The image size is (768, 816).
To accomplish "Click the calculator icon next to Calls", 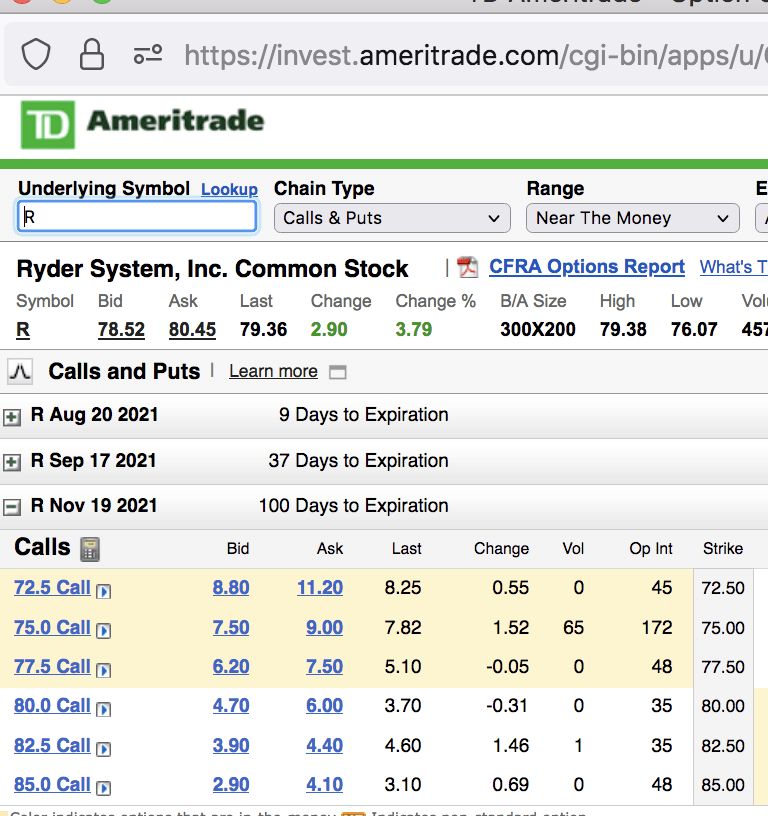I will [91, 549].
